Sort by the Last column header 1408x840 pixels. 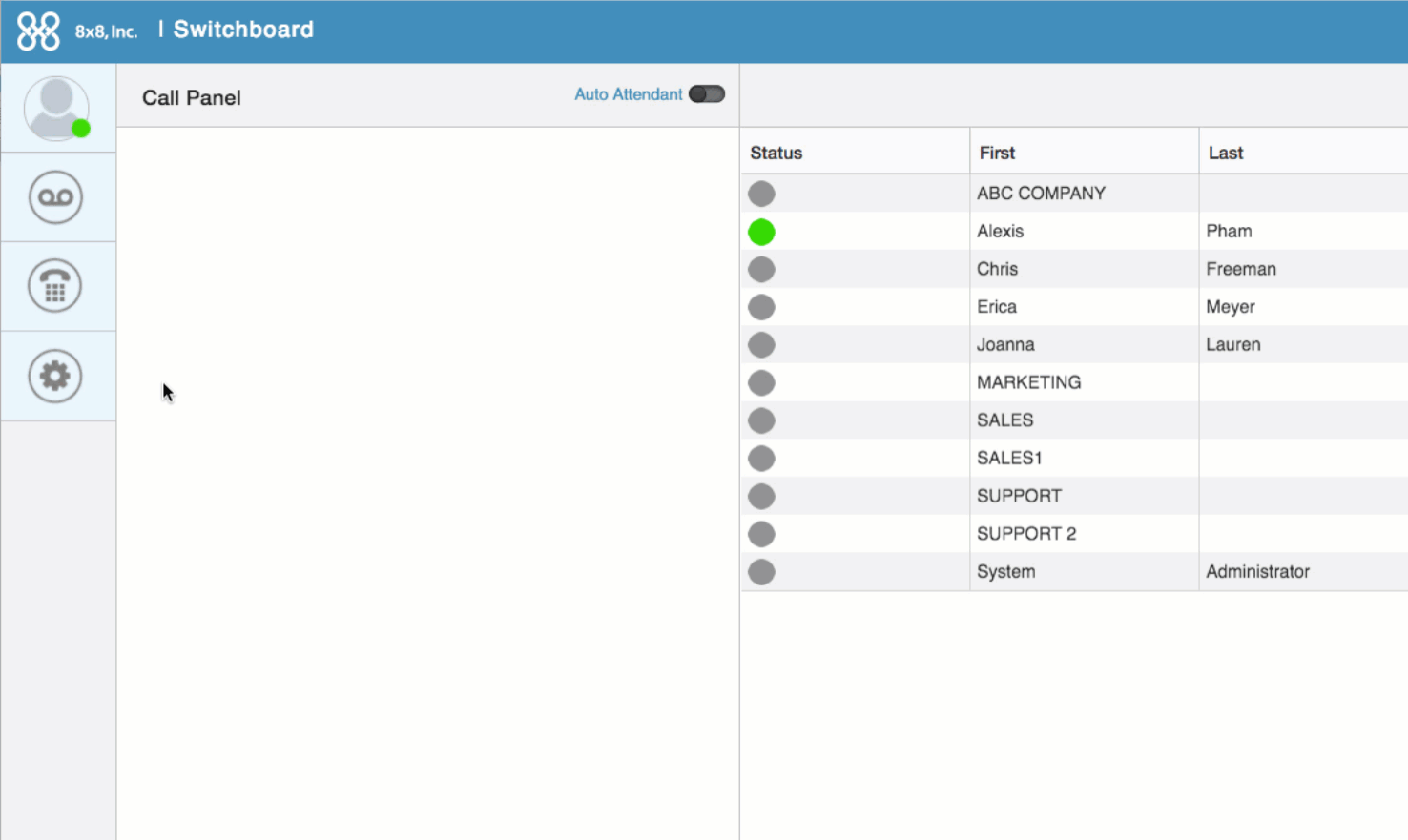(x=1226, y=153)
